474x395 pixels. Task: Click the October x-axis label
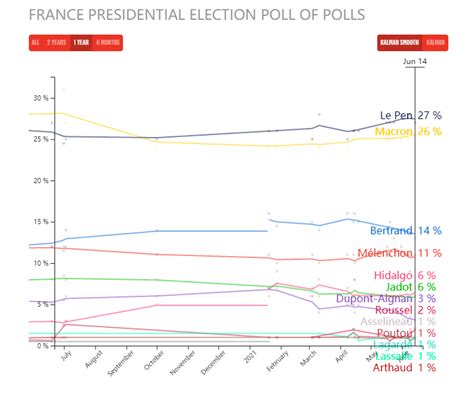coord(154,361)
